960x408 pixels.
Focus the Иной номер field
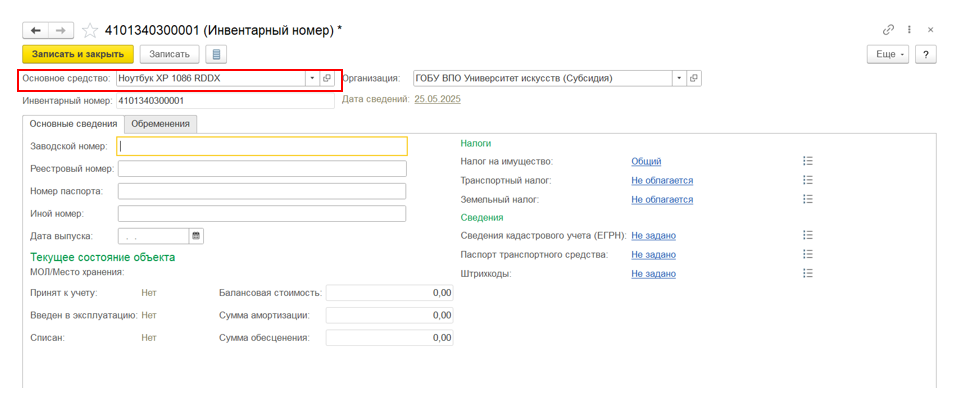(262, 214)
